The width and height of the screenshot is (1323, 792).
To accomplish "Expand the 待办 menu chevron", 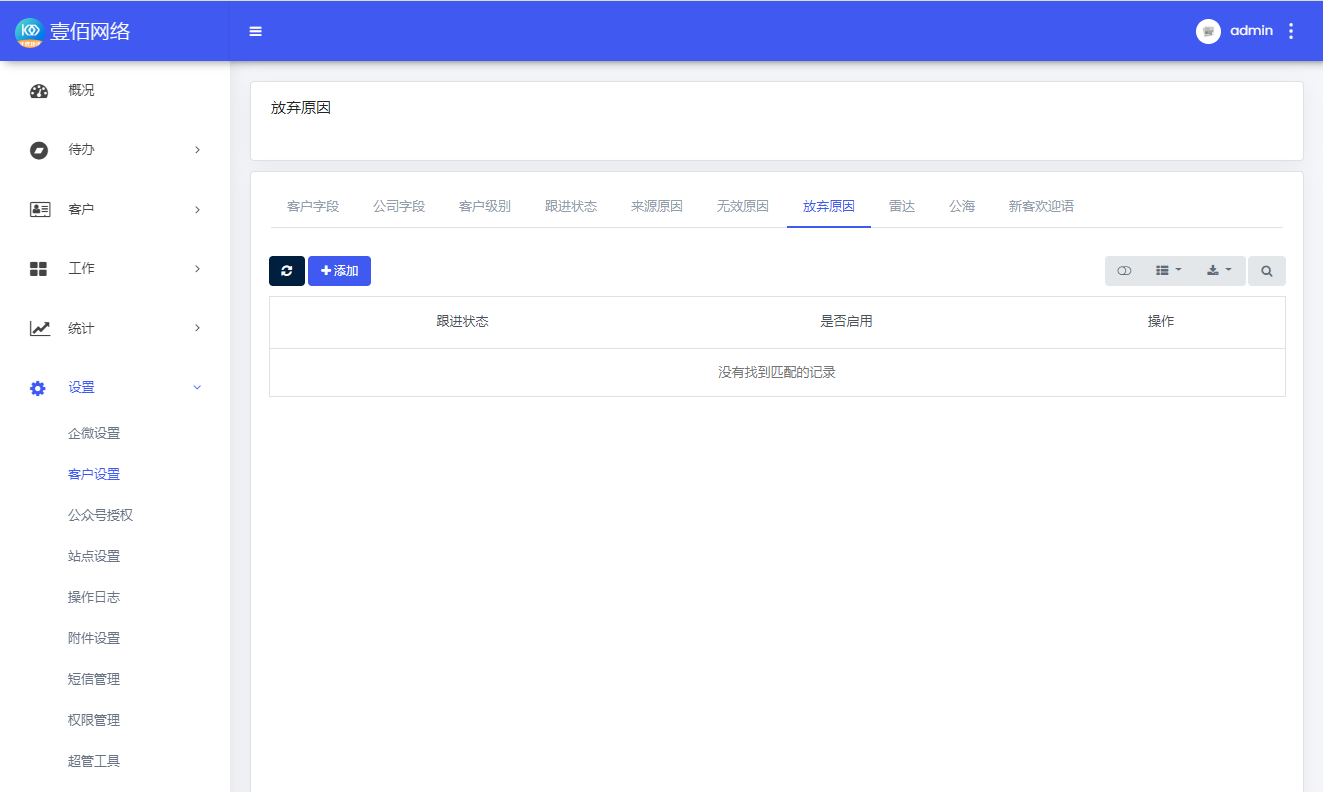I will [197, 150].
